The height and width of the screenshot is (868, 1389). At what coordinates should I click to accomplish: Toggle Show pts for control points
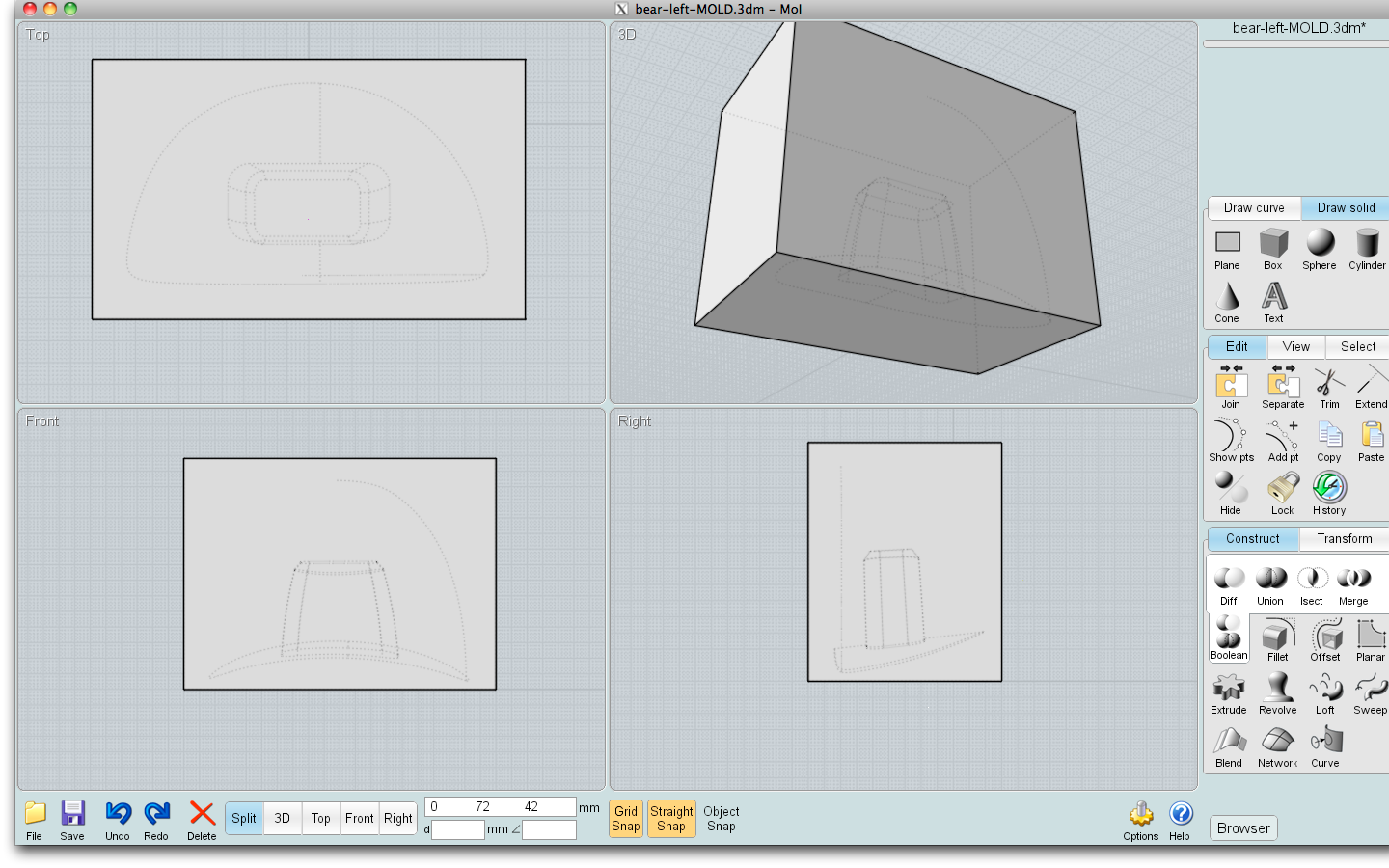tap(1232, 441)
